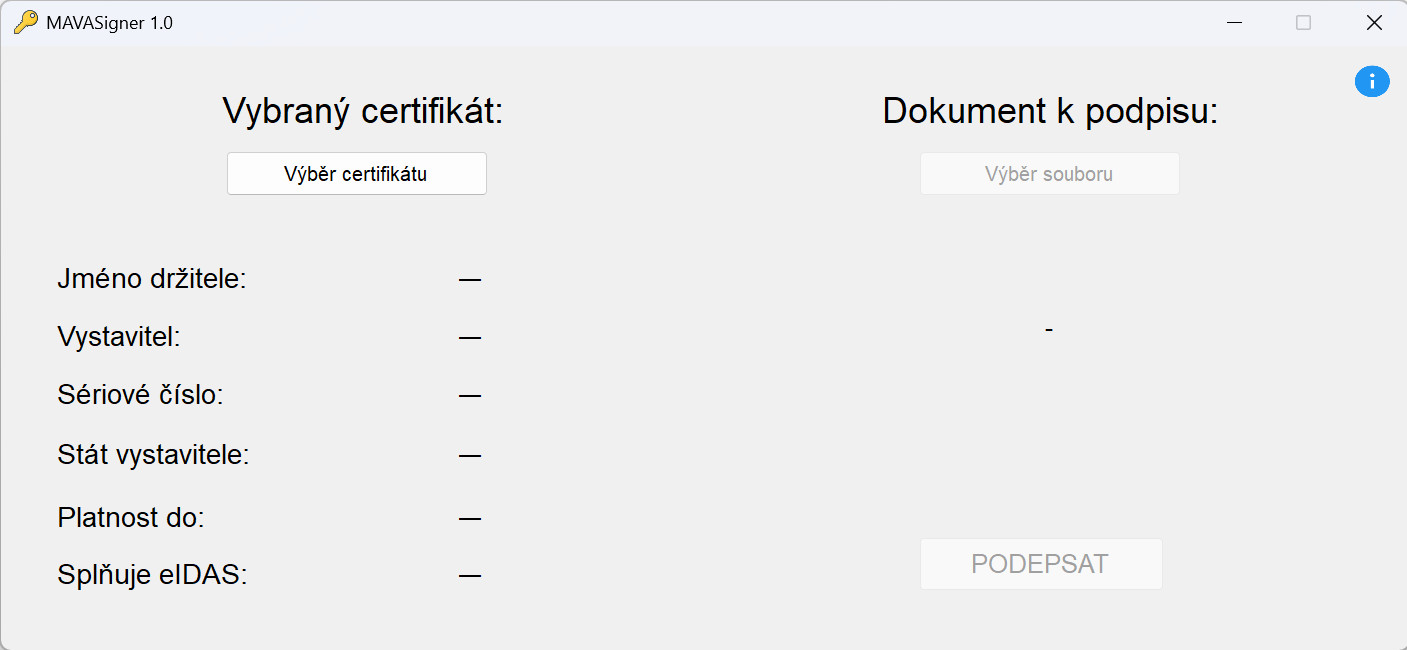Viewport: 1407px width, 650px height.
Task: Click the Sériové číslo label
Action: pyautogui.click(x=140, y=395)
